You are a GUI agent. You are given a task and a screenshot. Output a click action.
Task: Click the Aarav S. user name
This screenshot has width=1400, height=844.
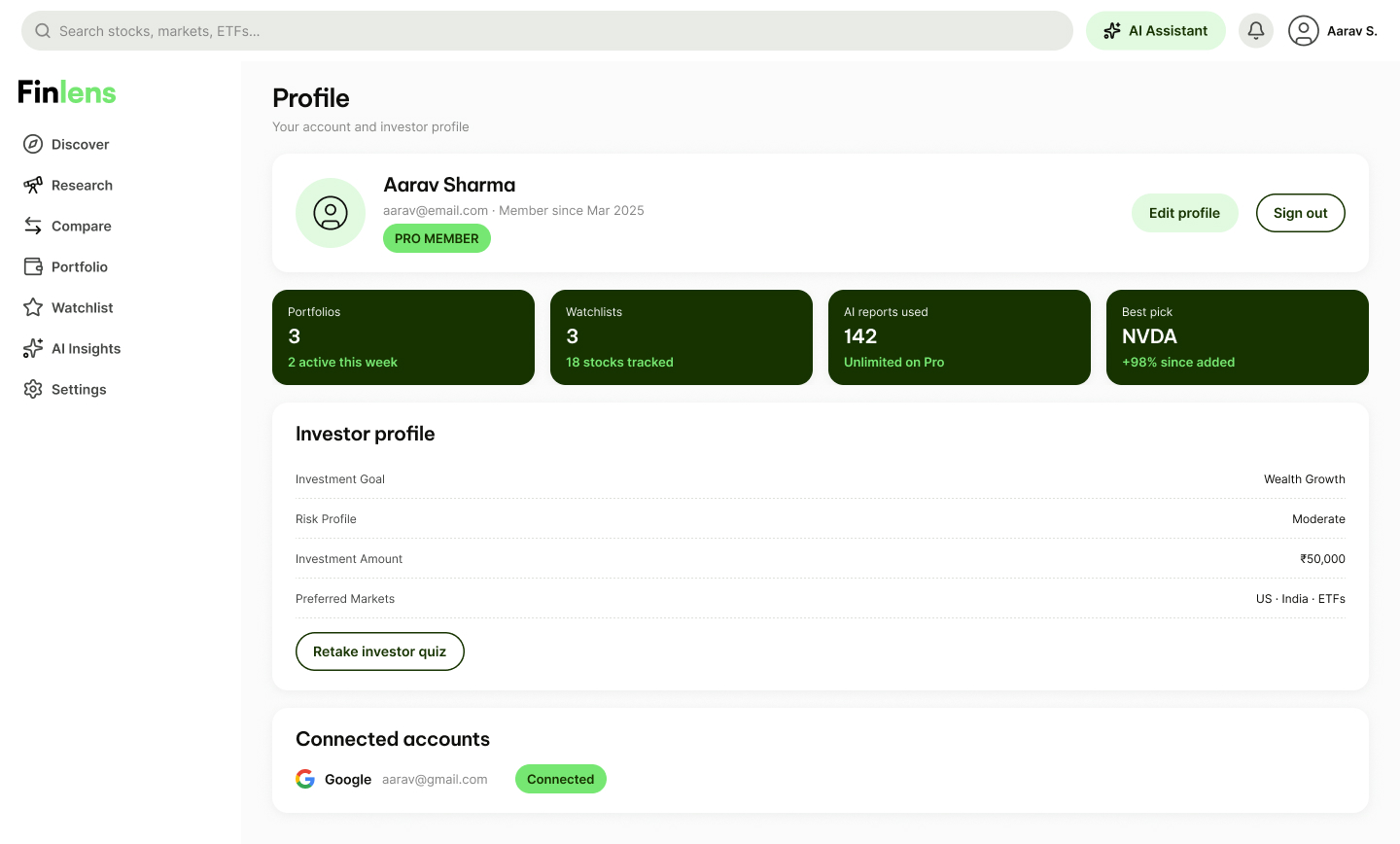pos(1352,31)
